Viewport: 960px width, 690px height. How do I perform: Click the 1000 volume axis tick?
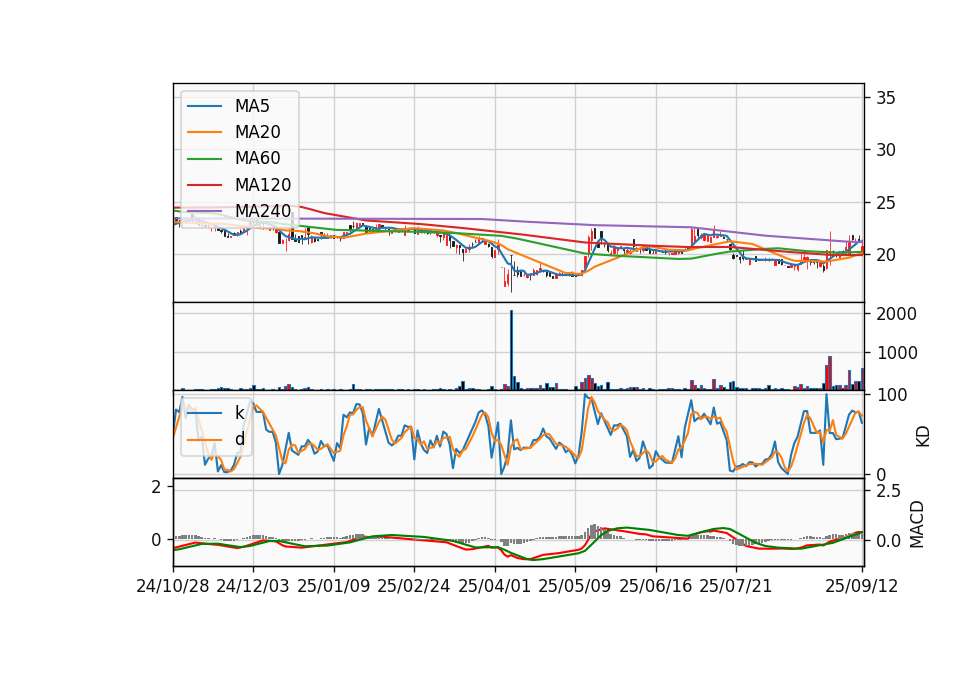[896, 353]
